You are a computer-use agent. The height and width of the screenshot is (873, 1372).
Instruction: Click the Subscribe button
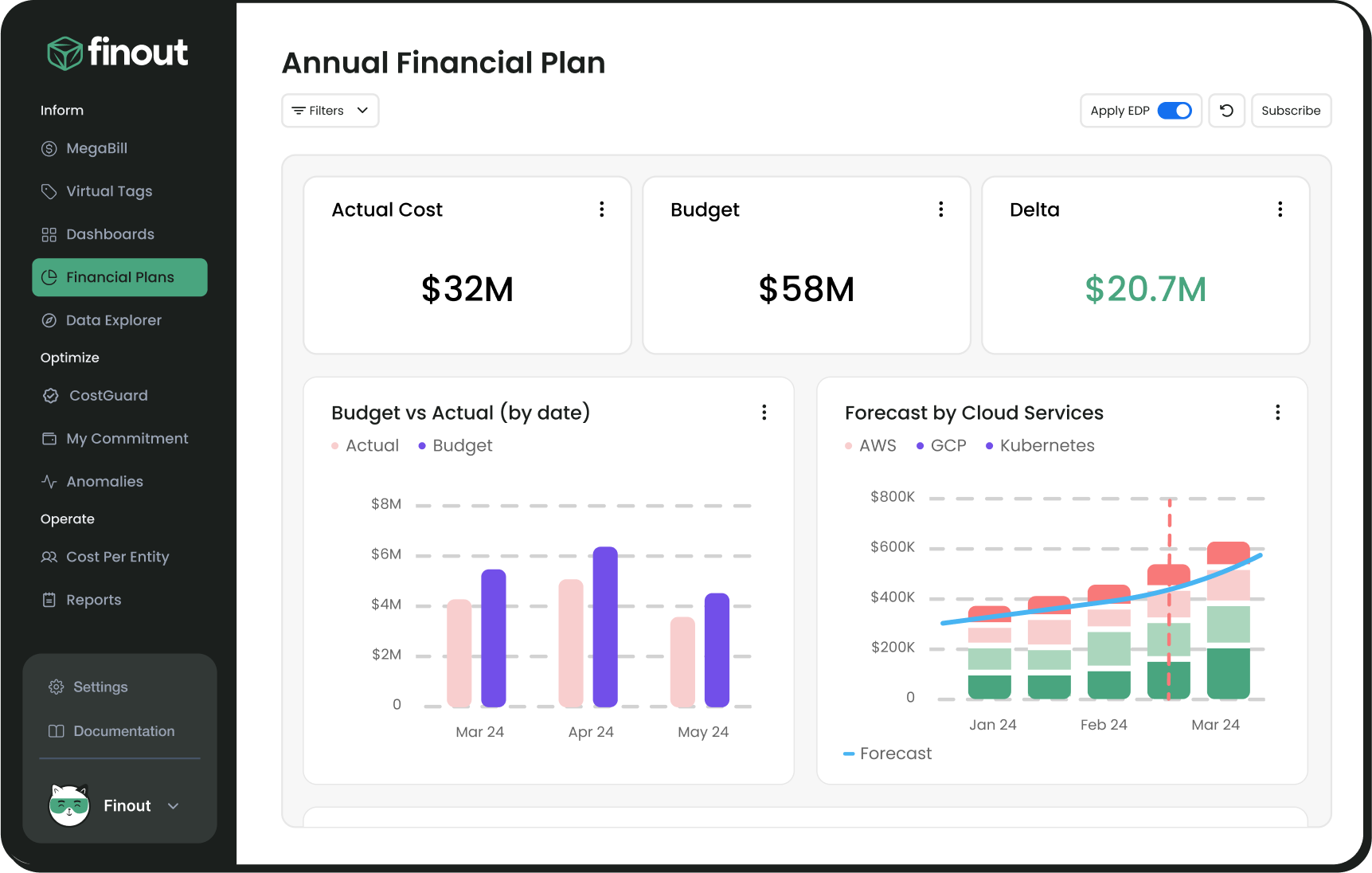point(1290,111)
